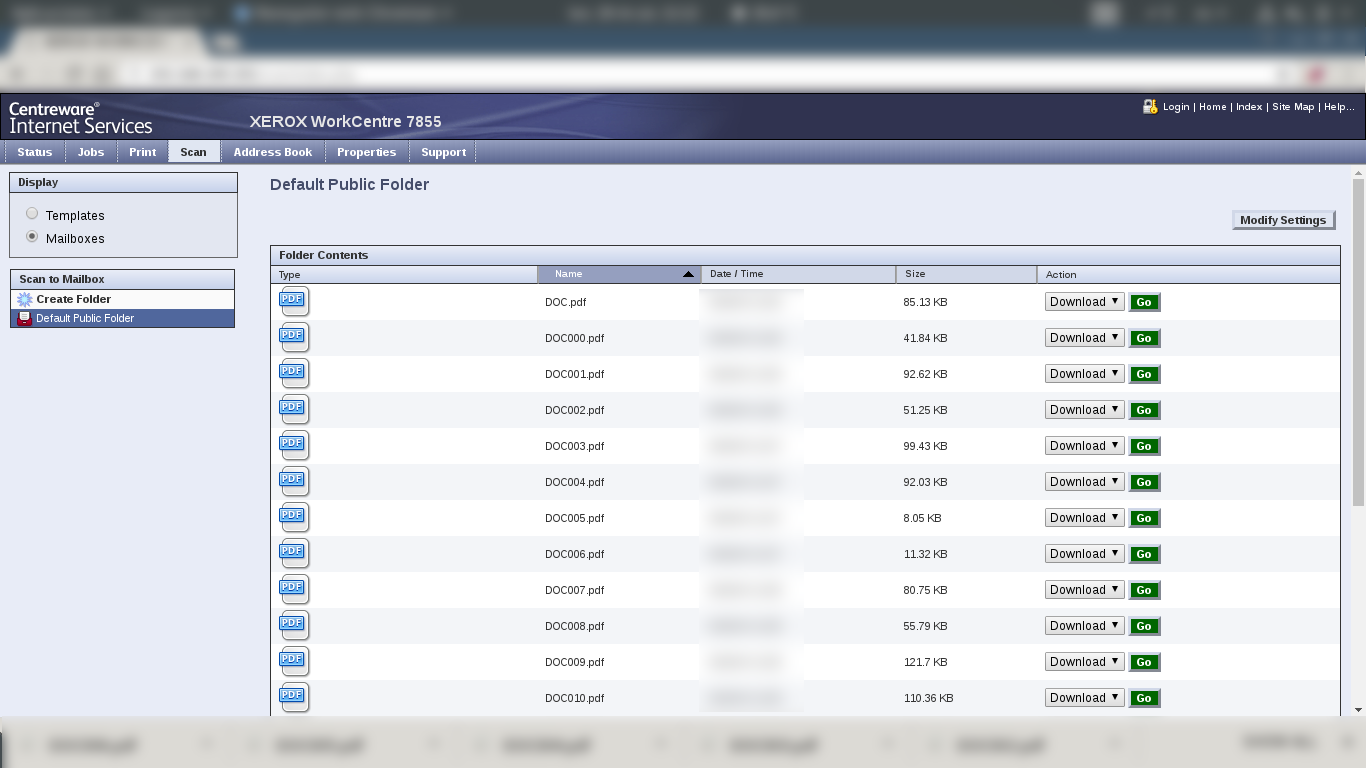Open the action dropdown for DOC.pdf
This screenshot has height=768, width=1366.
click(1085, 302)
